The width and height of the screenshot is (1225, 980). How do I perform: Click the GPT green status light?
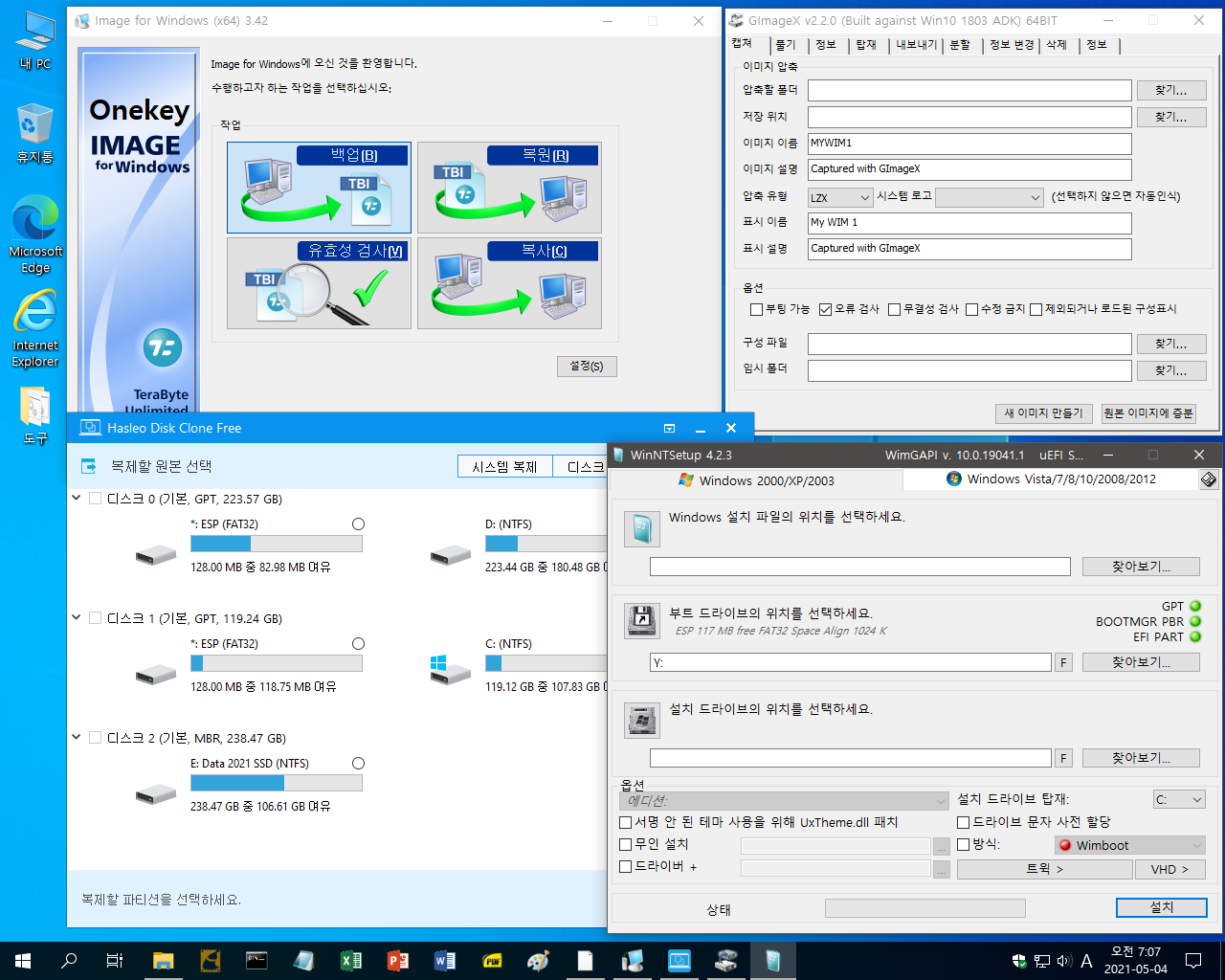pos(1195,606)
